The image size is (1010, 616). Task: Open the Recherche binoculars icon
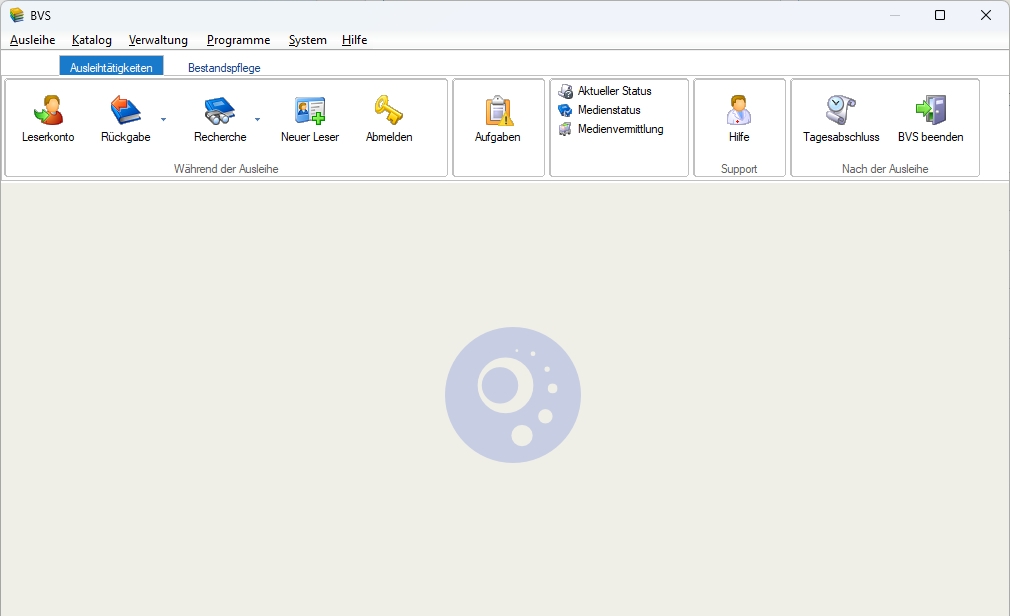tap(220, 110)
